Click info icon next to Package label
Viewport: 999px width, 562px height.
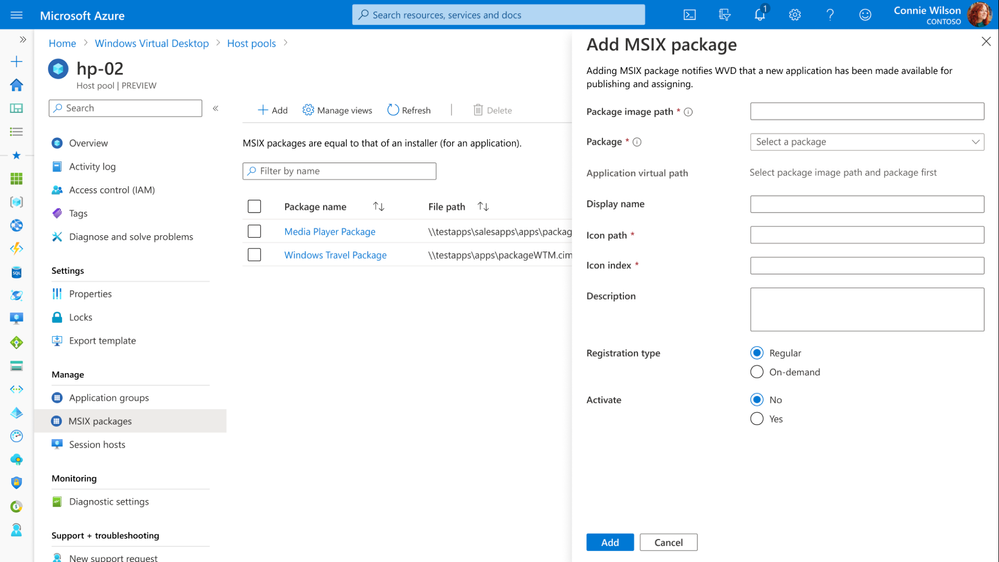tap(636, 142)
